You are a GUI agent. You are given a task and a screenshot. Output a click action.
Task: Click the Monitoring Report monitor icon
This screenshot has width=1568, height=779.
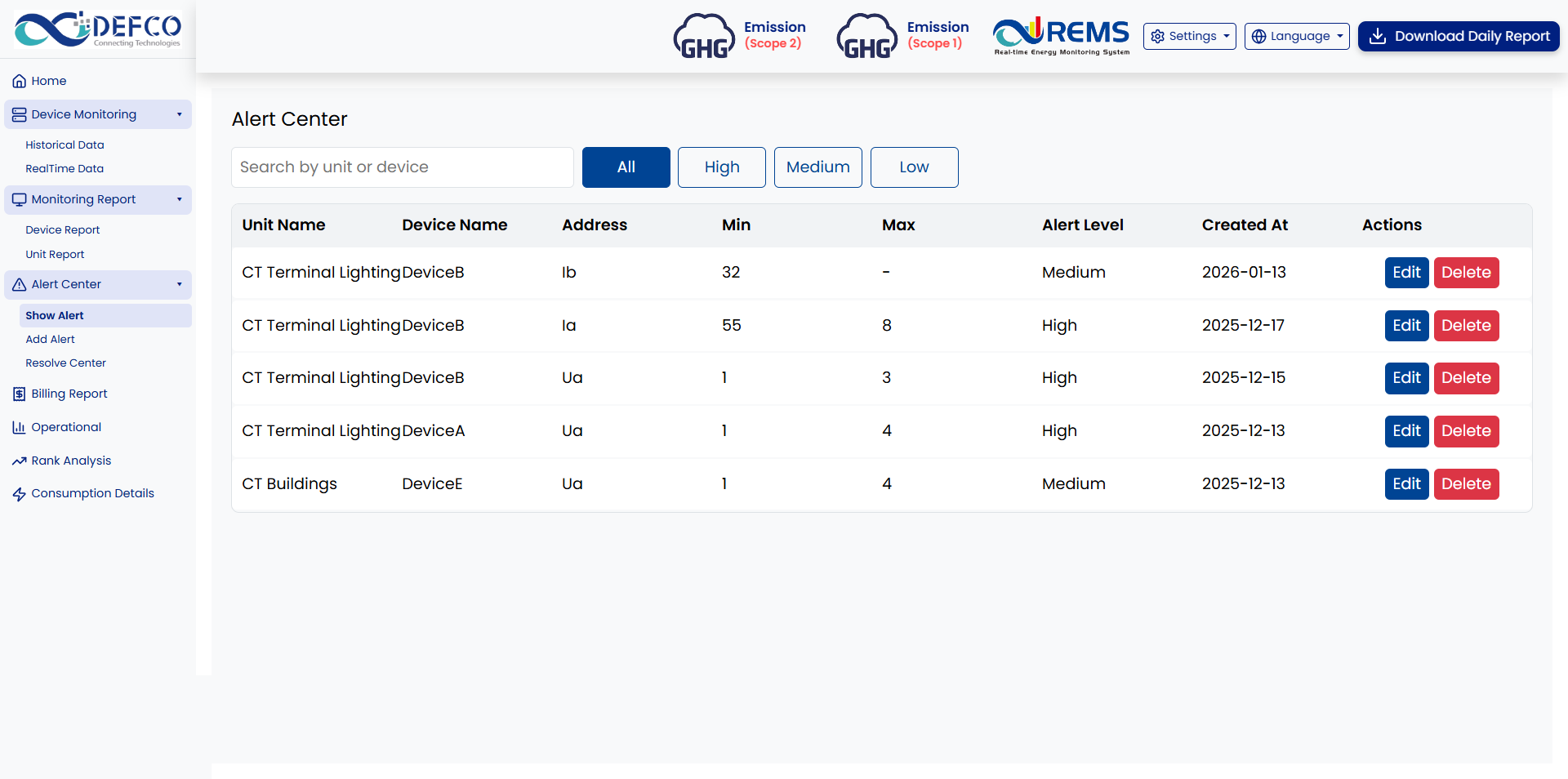point(19,199)
